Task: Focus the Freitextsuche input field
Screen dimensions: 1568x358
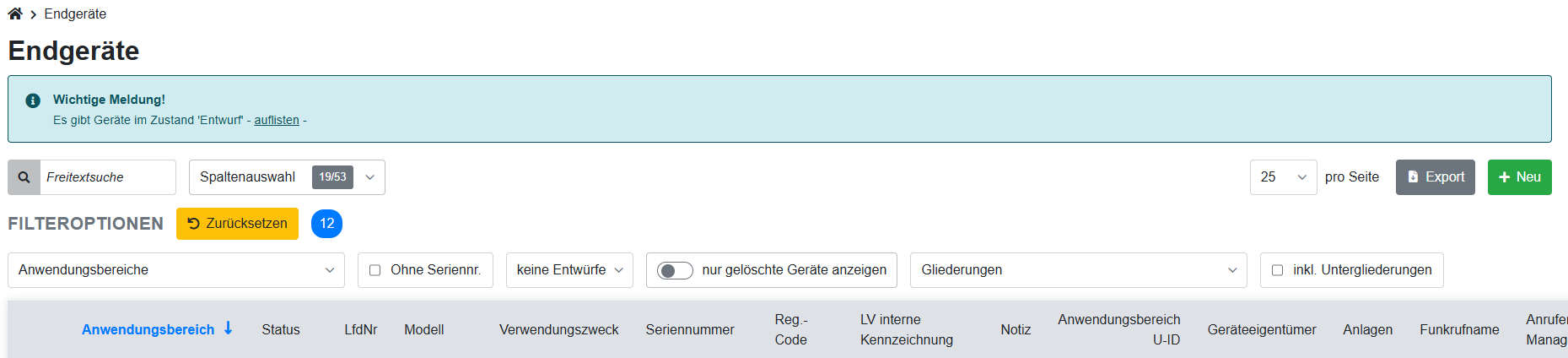Action: [x=108, y=177]
